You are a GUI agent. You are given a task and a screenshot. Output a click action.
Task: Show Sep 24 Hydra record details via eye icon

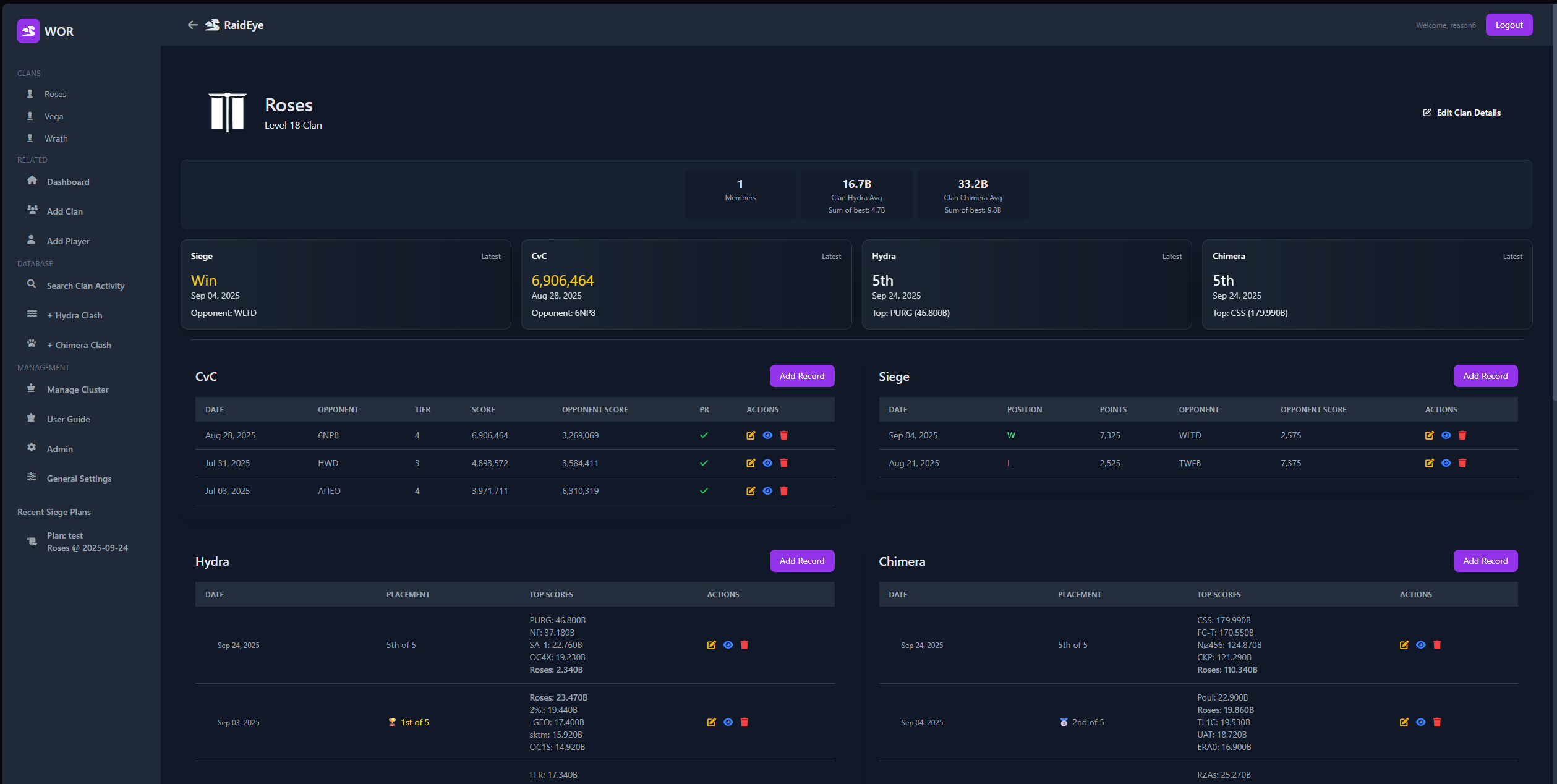click(x=728, y=644)
